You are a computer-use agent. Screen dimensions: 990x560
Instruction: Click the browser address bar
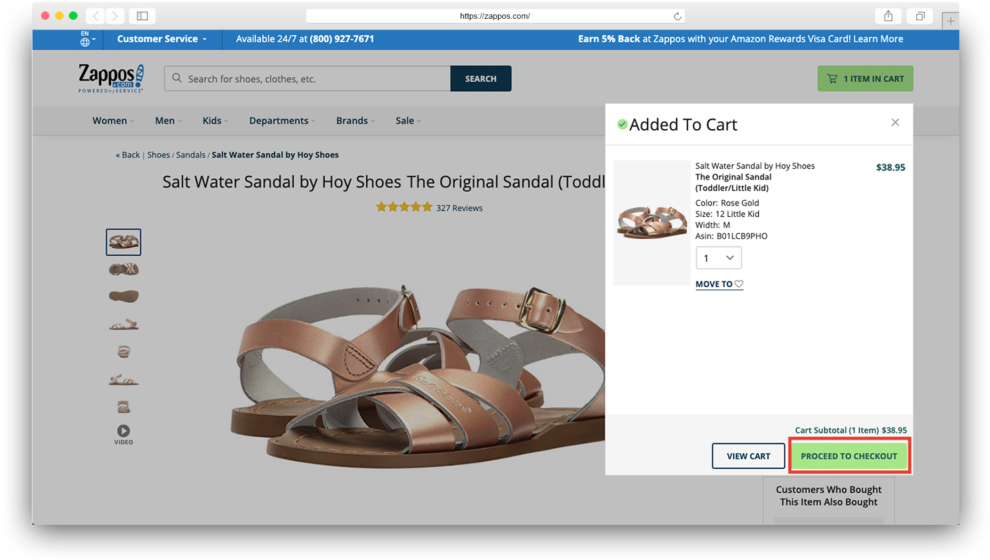tap(495, 16)
